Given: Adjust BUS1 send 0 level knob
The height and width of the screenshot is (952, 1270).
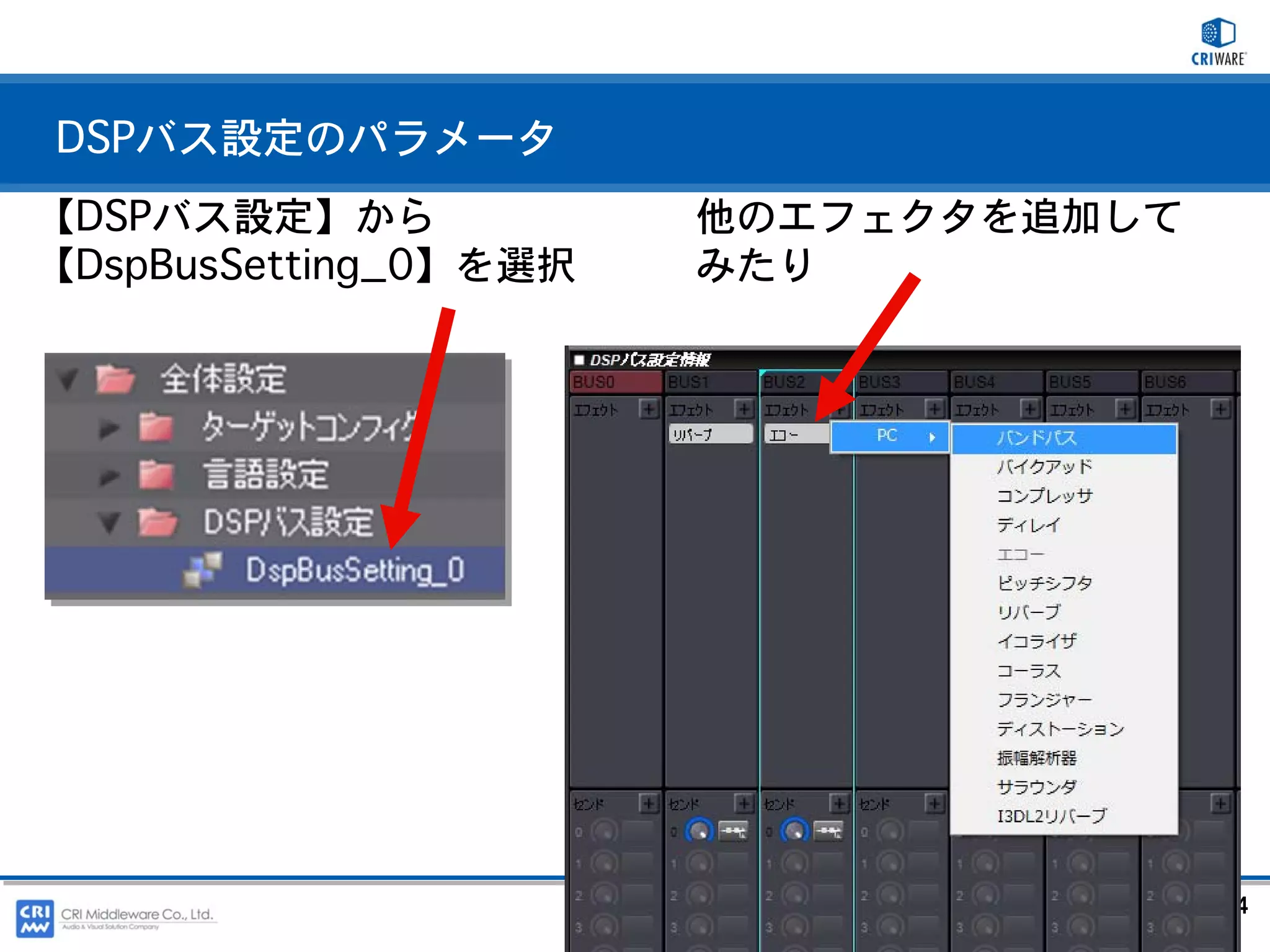Looking at the screenshot, I should pyautogui.click(x=699, y=831).
